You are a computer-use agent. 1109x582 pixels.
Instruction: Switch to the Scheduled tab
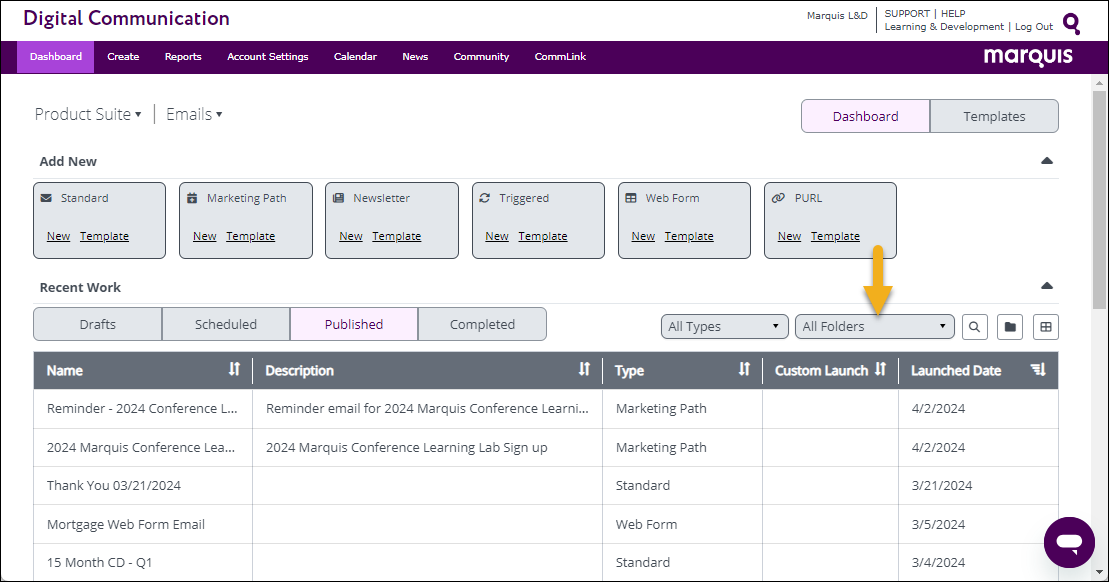click(x=226, y=324)
